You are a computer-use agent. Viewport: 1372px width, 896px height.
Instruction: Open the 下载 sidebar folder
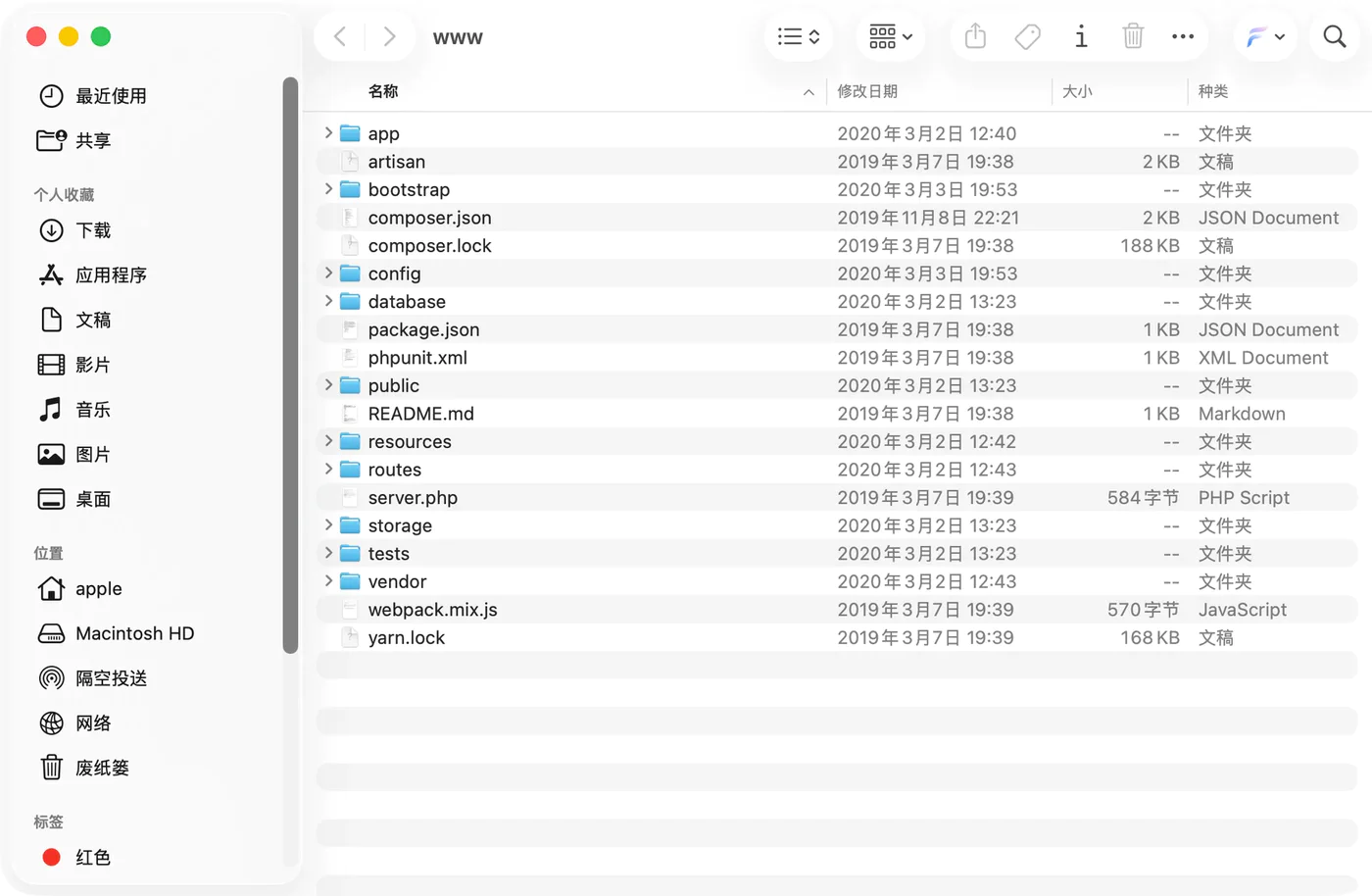[x=74, y=230]
